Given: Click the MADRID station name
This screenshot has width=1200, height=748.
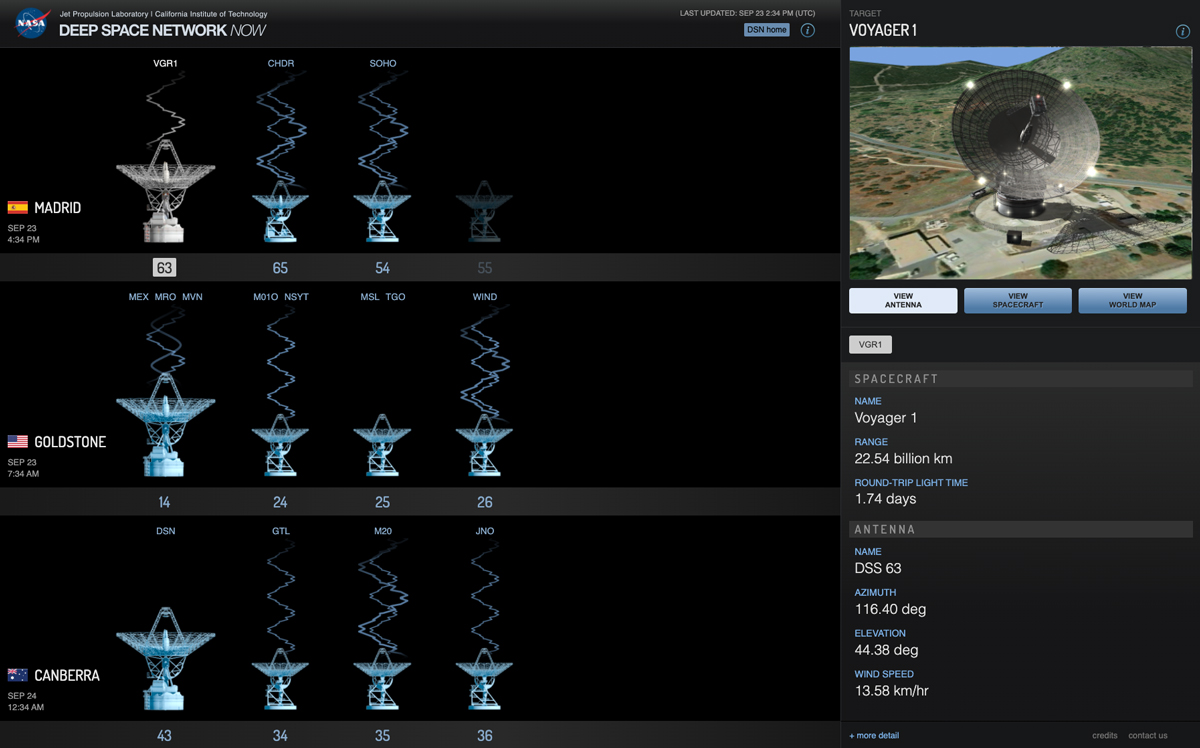Looking at the screenshot, I should pos(58,208).
